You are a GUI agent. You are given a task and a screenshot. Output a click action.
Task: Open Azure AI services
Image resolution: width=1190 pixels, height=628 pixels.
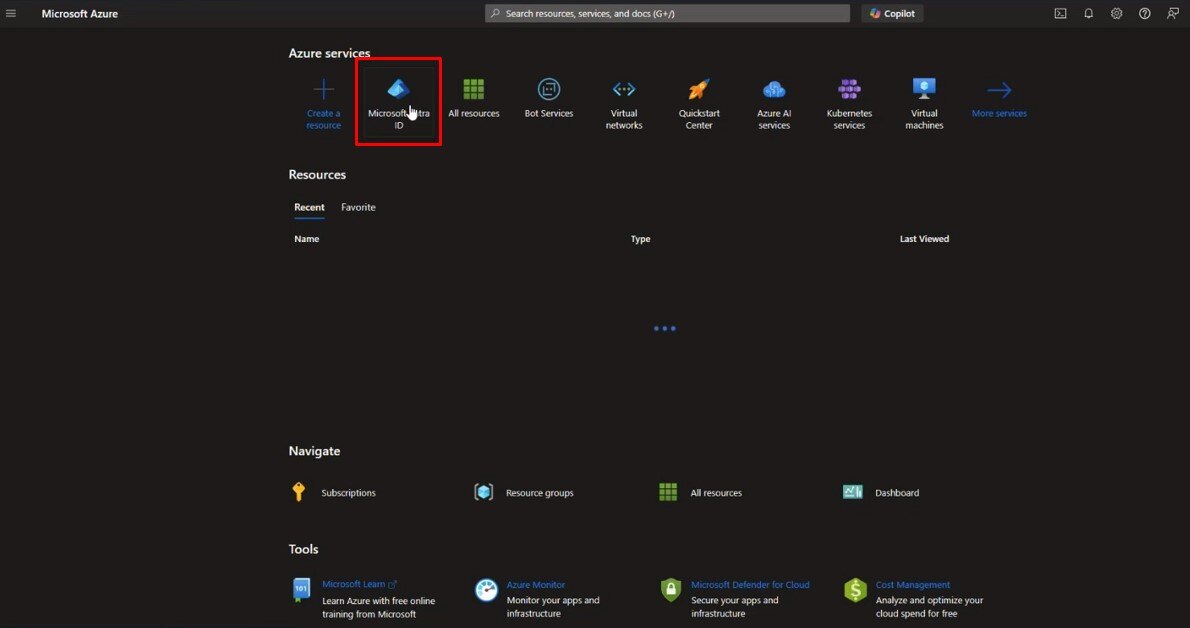[774, 103]
